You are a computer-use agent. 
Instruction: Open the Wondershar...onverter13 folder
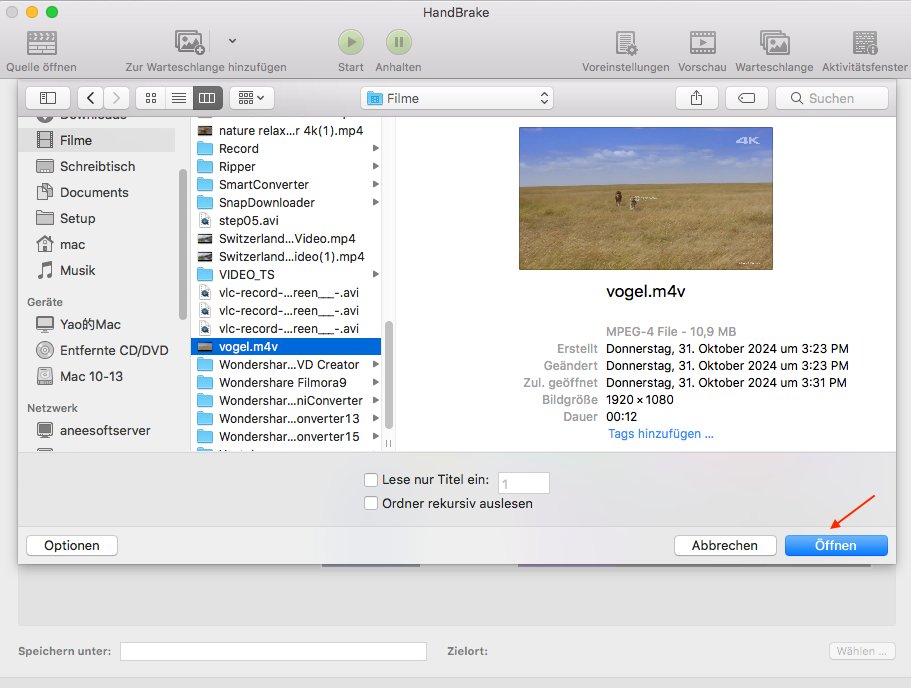click(x=286, y=419)
